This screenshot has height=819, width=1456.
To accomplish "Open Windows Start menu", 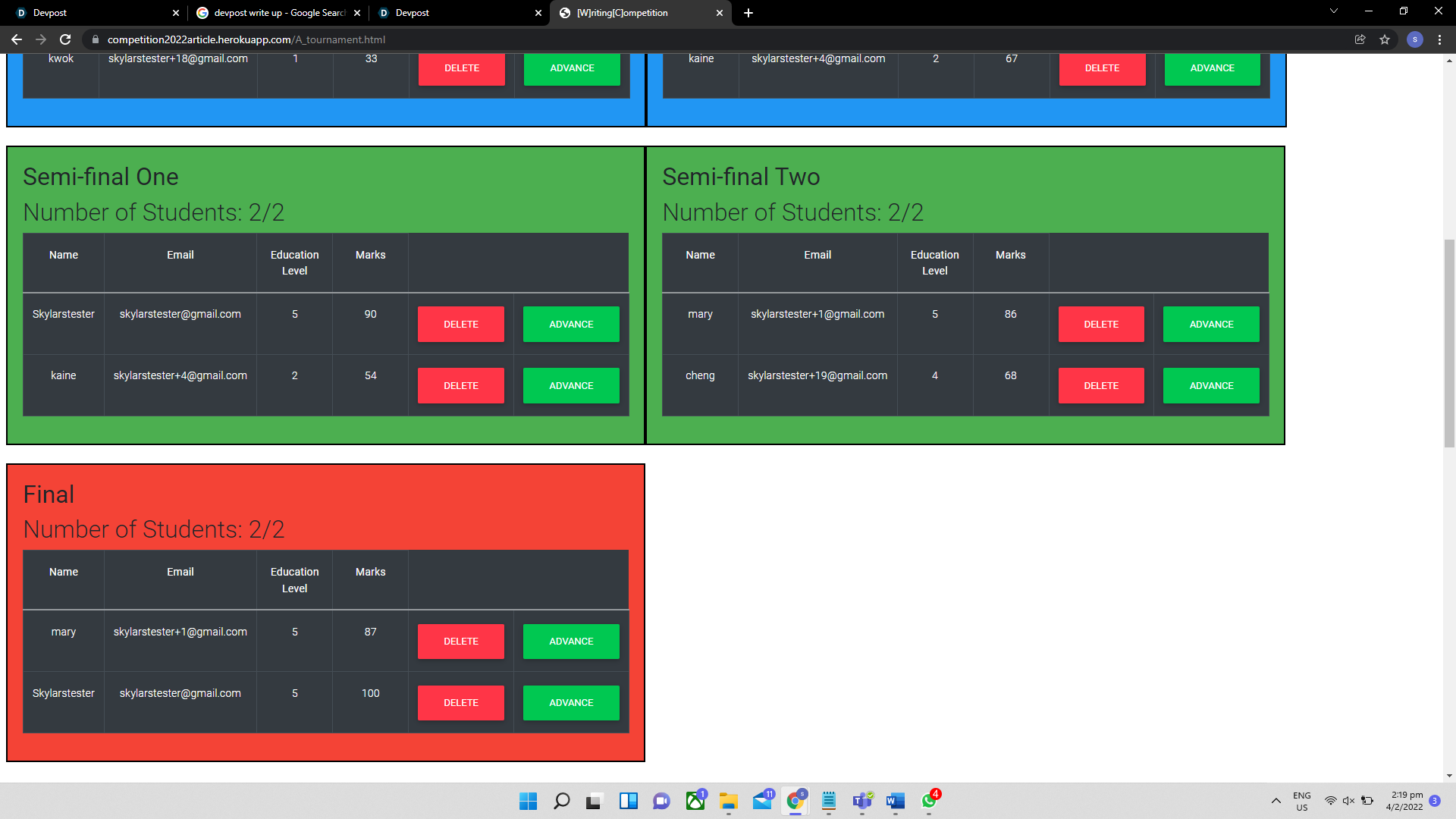I will click(x=528, y=801).
